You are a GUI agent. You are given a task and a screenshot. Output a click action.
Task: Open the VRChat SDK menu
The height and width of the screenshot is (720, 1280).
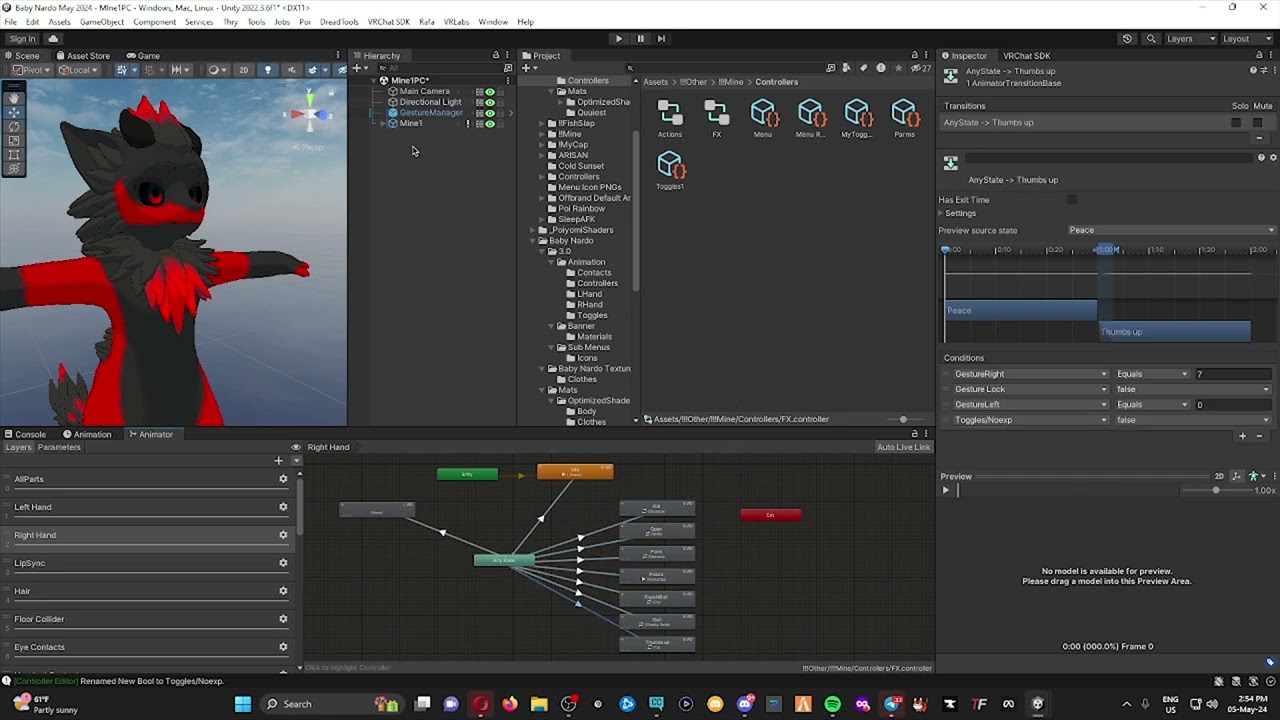point(388,21)
